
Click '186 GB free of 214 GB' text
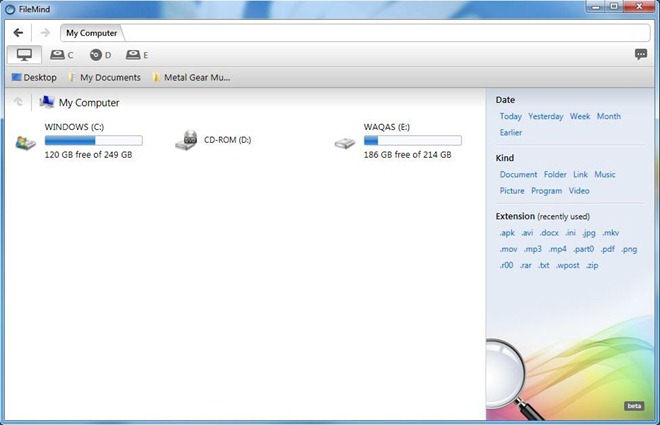pos(407,154)
